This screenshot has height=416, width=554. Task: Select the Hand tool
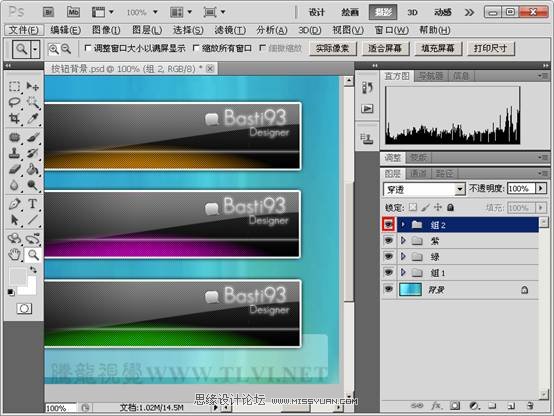click(x=14, y=254)
